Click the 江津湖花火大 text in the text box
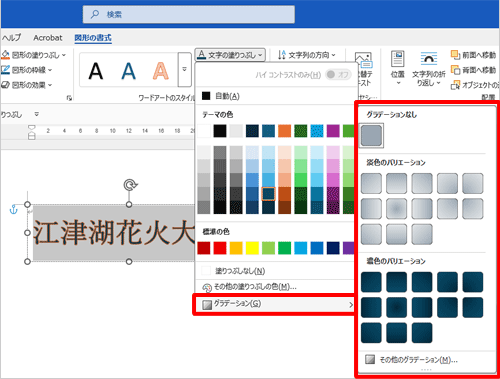Viewport: 500px width, 379px height. coord(114,232)
